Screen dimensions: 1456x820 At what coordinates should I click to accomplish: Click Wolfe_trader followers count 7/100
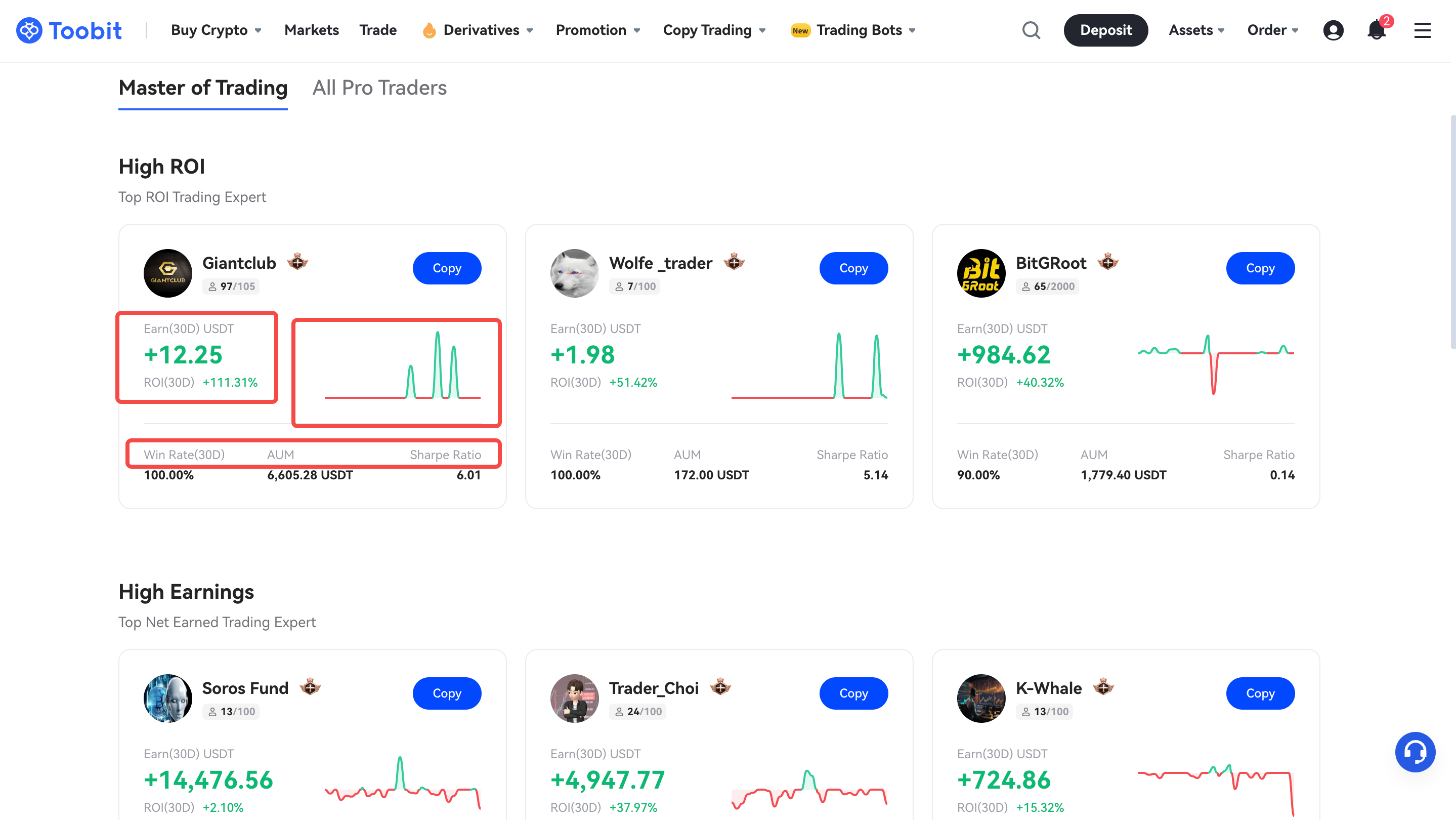(635, 286)
